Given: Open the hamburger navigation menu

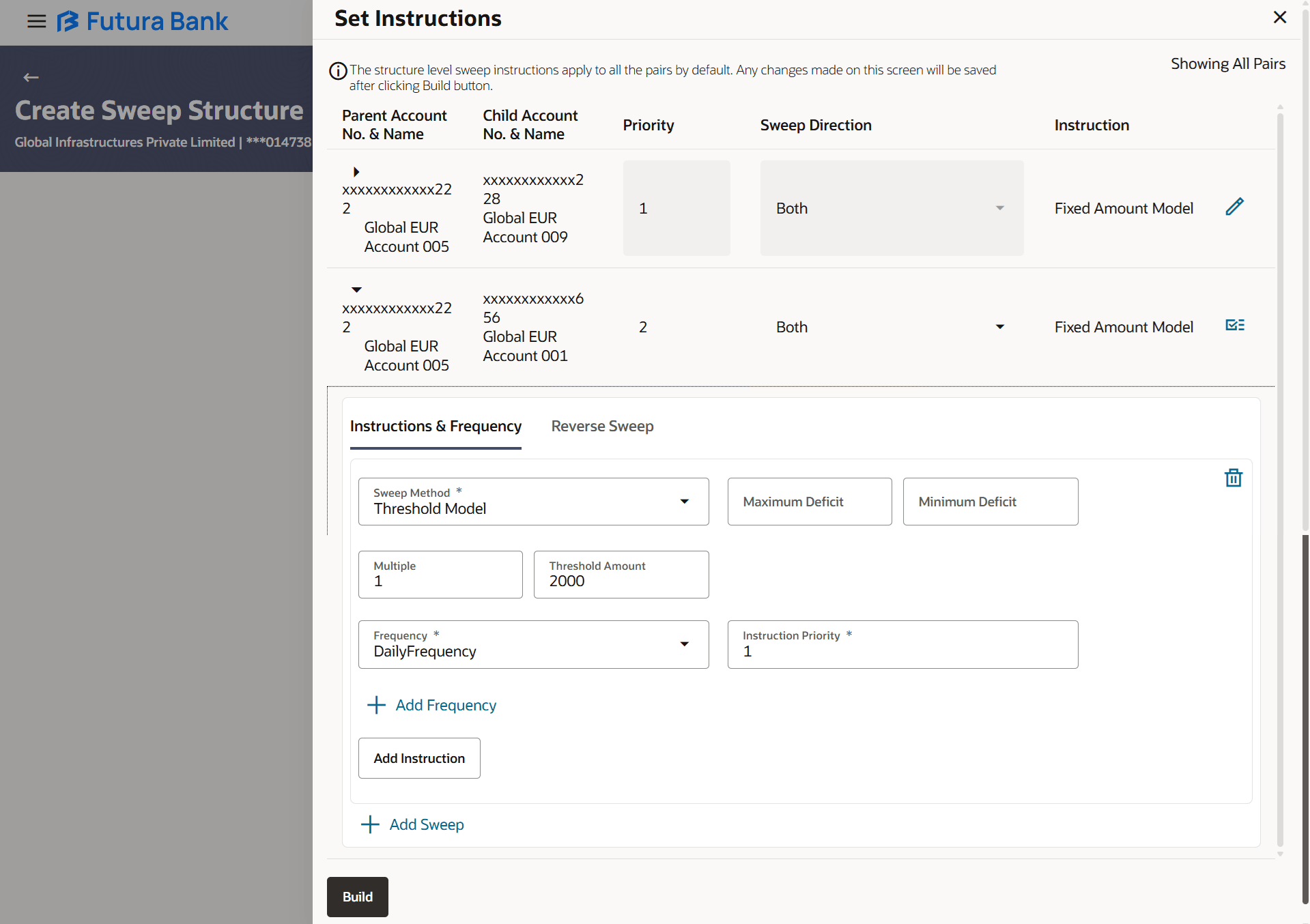Looking at the screenshot, I should (x=36, y=22).
